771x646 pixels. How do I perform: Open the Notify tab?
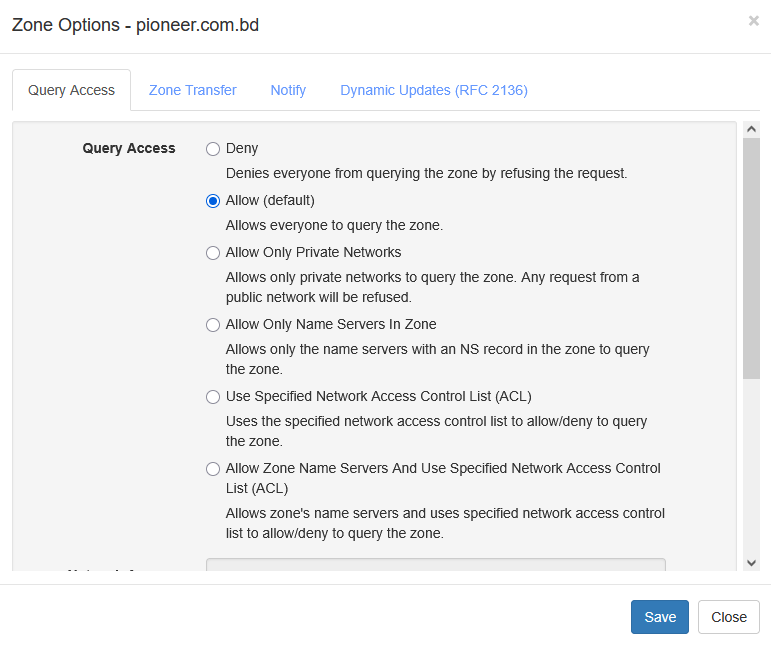pyautogui.click(x=288, y=90)
